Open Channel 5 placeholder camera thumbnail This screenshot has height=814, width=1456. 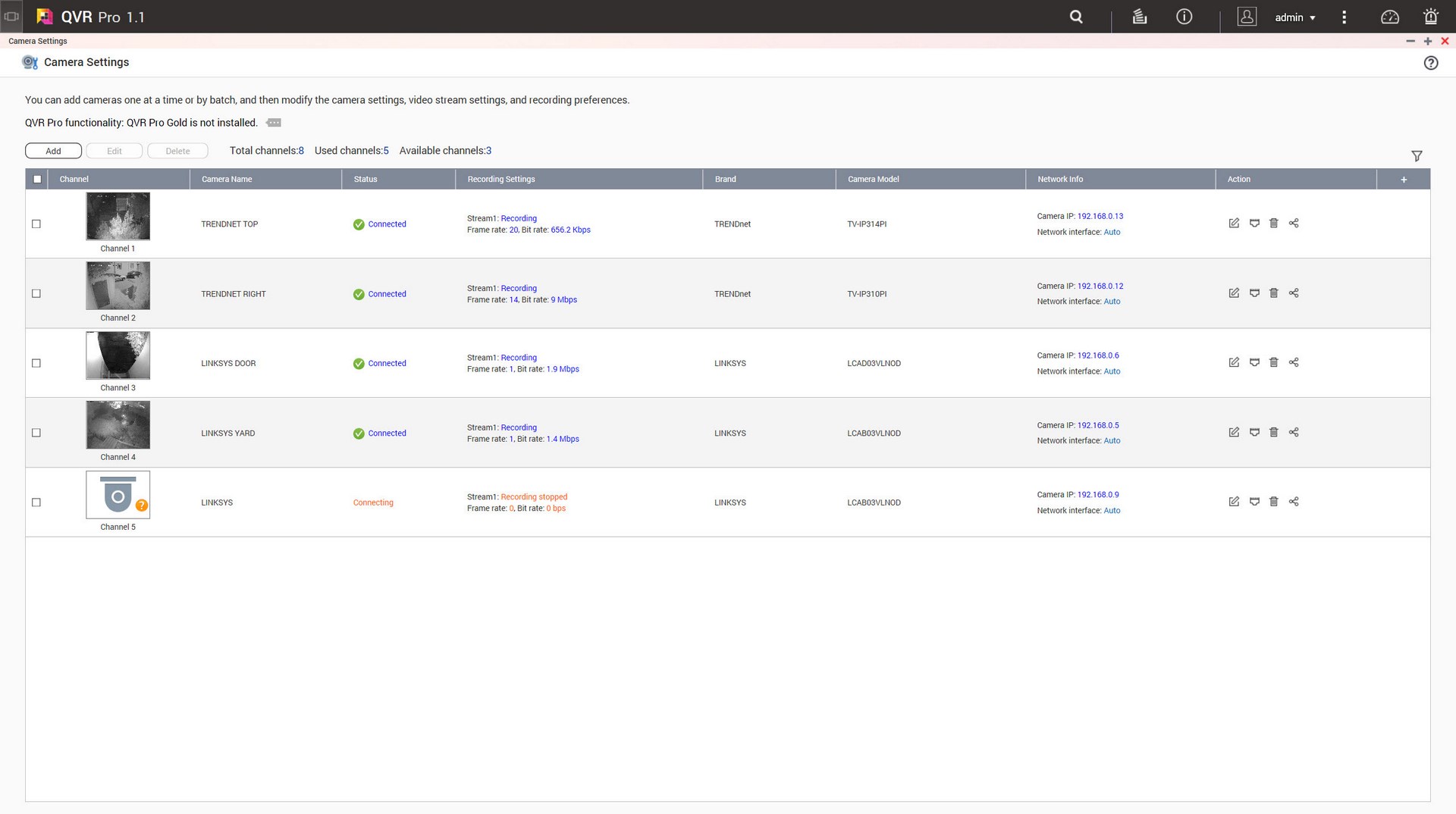point(118,495)
